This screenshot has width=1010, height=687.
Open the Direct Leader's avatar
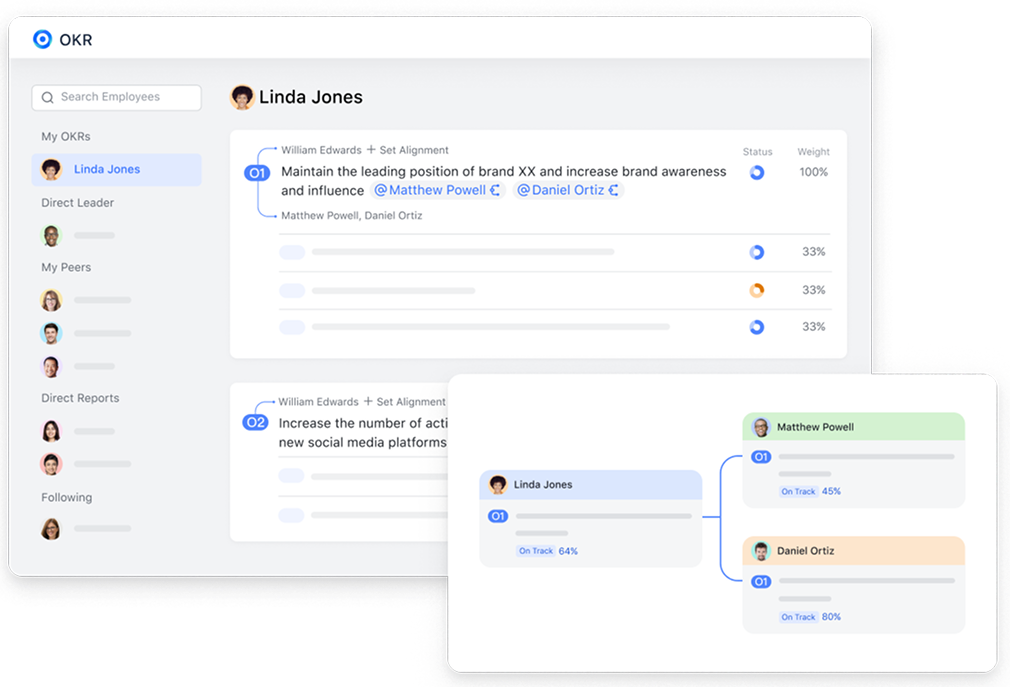(51, 236)
